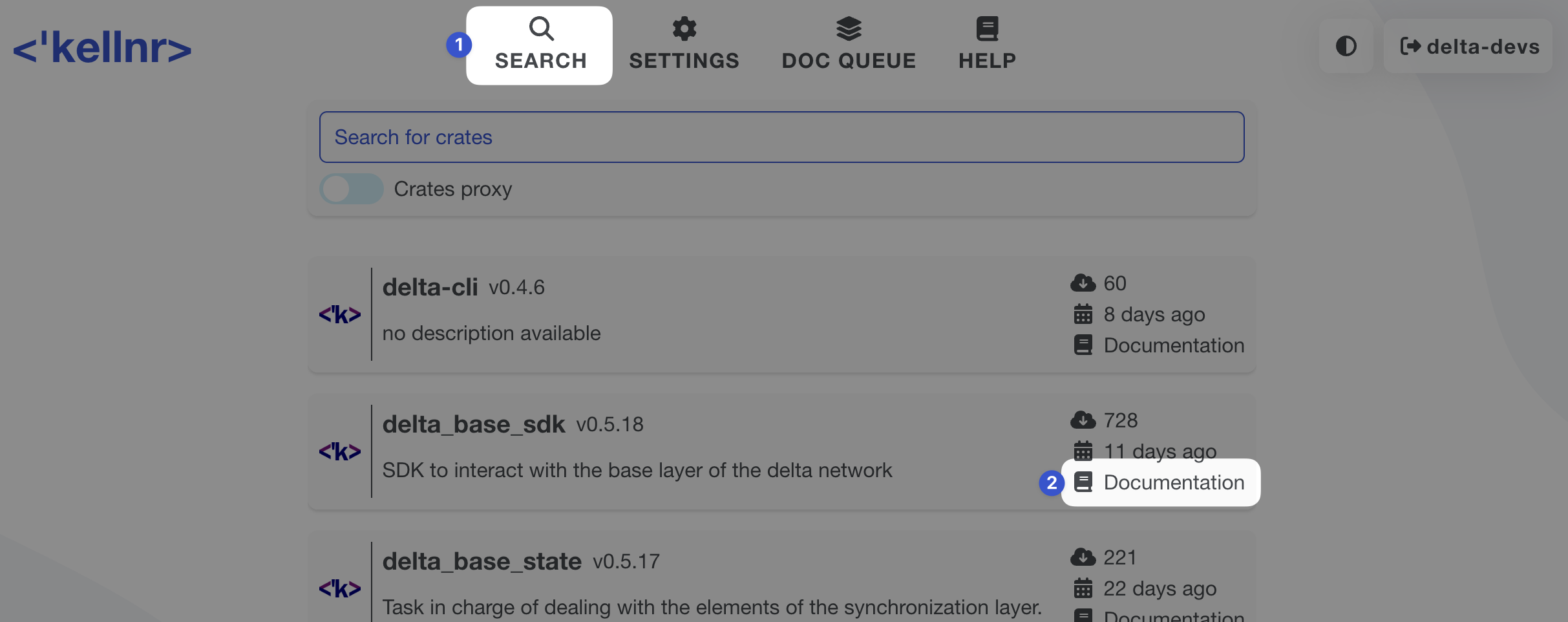Open the Settings tab

(684, 45)
